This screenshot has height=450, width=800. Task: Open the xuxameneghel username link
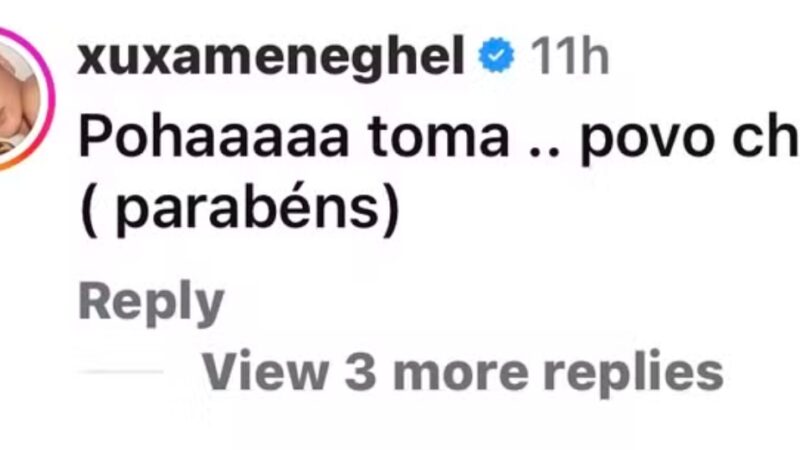coord(270,58)
